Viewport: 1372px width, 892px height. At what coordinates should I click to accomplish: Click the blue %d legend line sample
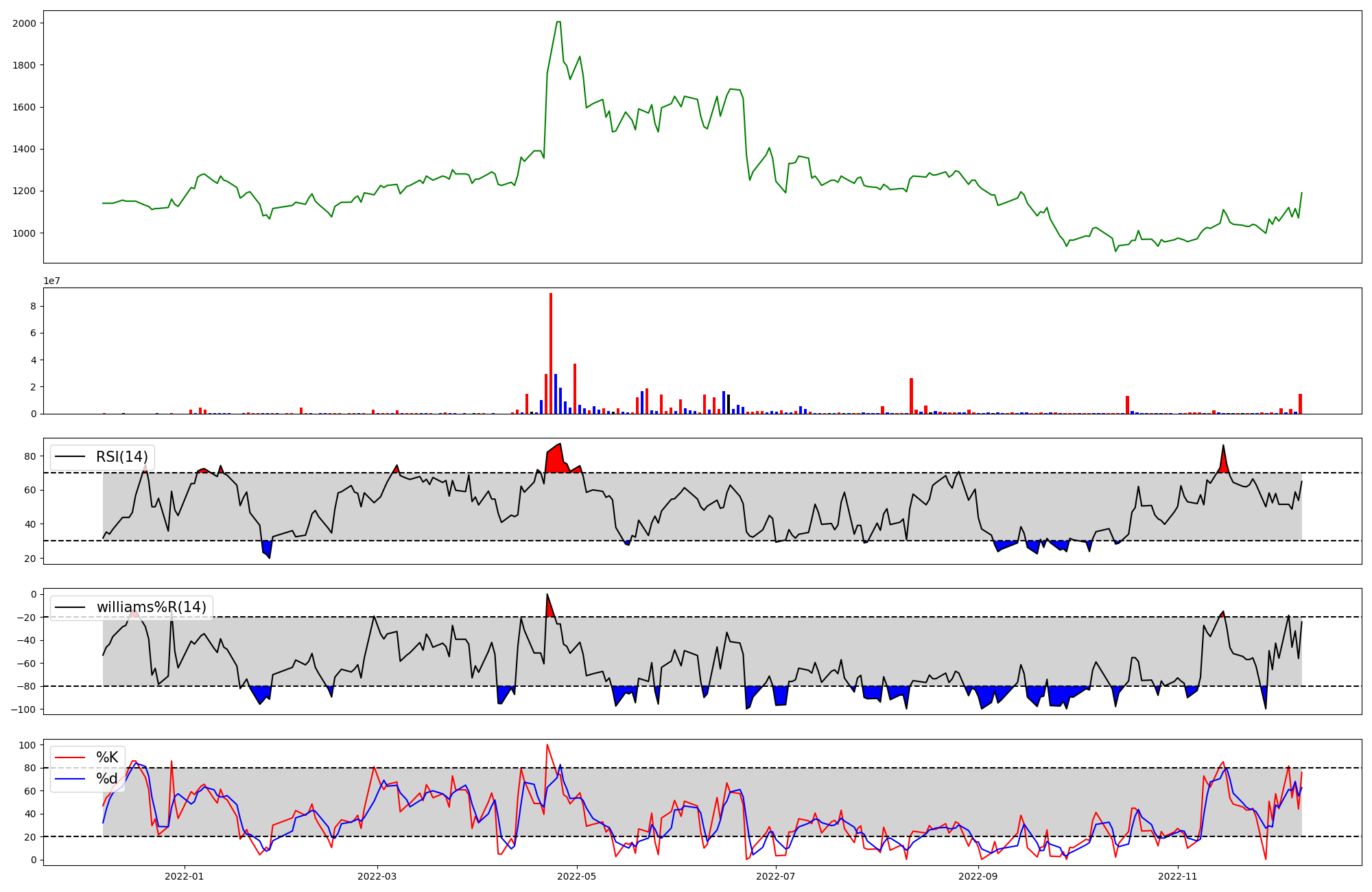pyautogui.click(x=70, y=779)
